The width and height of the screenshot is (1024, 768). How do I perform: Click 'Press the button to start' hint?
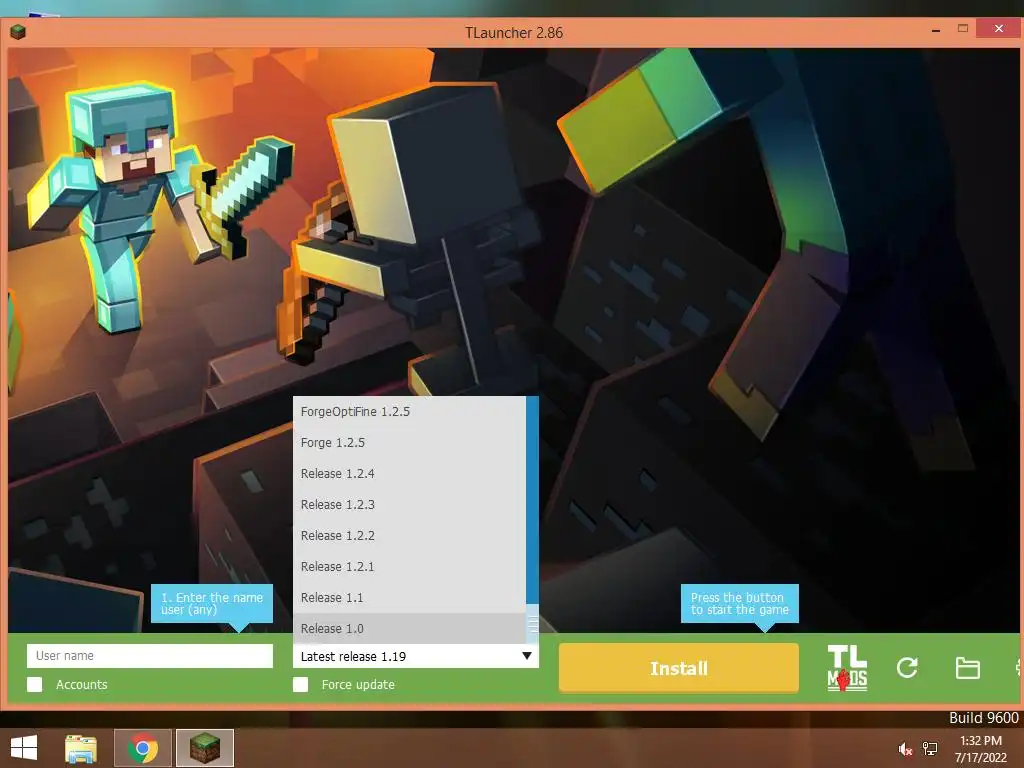(739, 603)
